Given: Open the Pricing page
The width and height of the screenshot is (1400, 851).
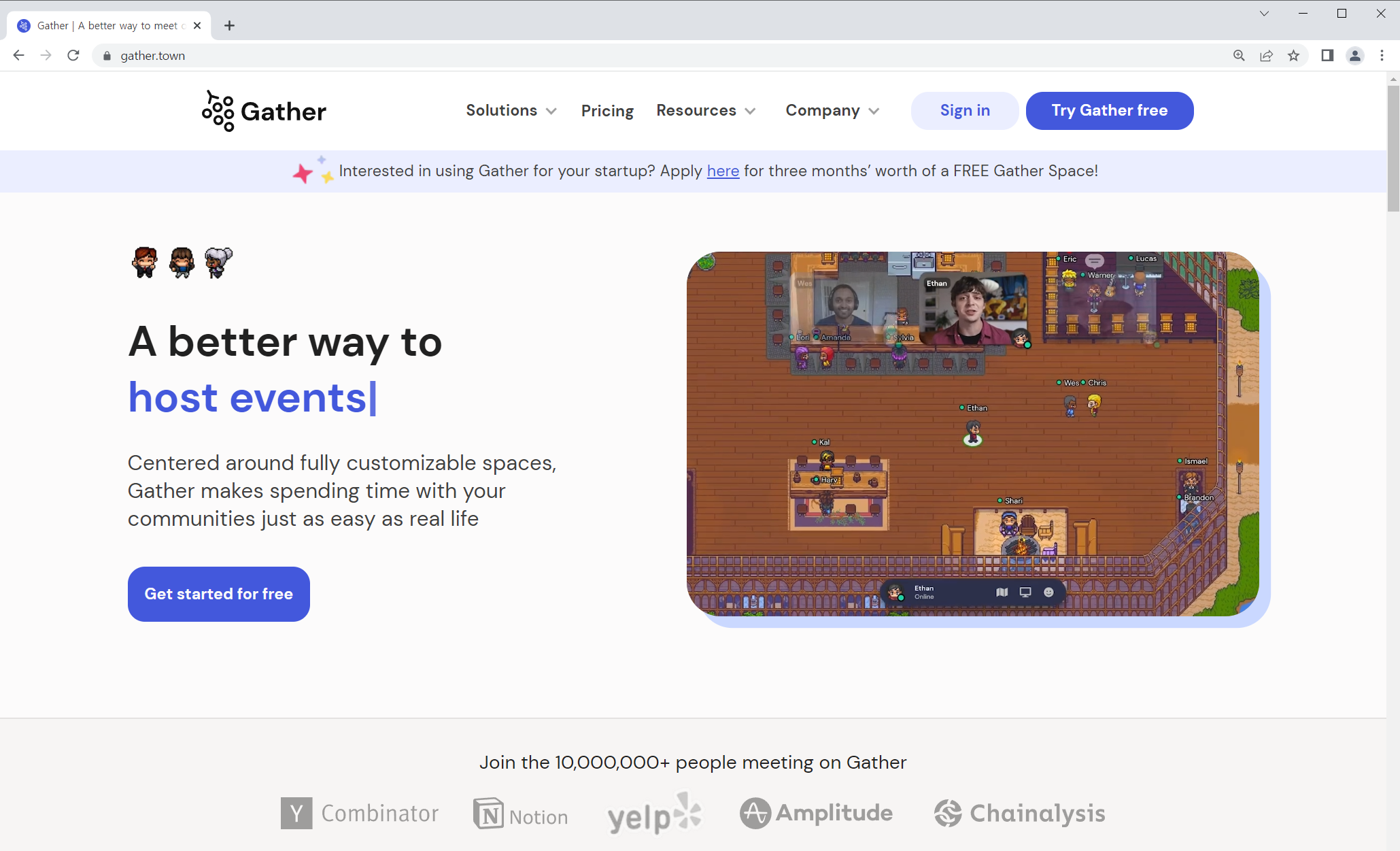Looking at the screenshot, I should 607,111.
